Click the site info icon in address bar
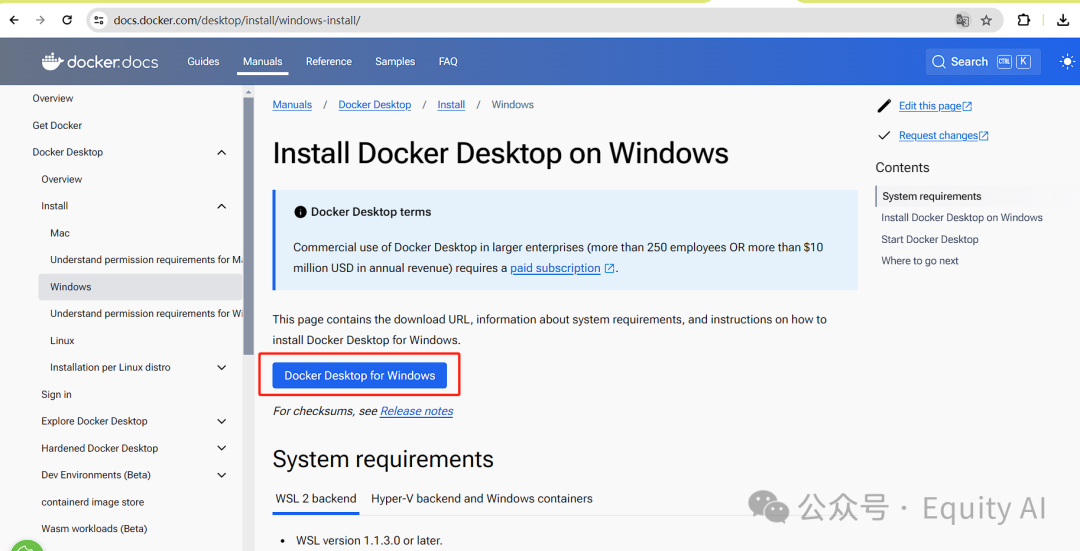1080x551 pixels. (x=98, y=20)
